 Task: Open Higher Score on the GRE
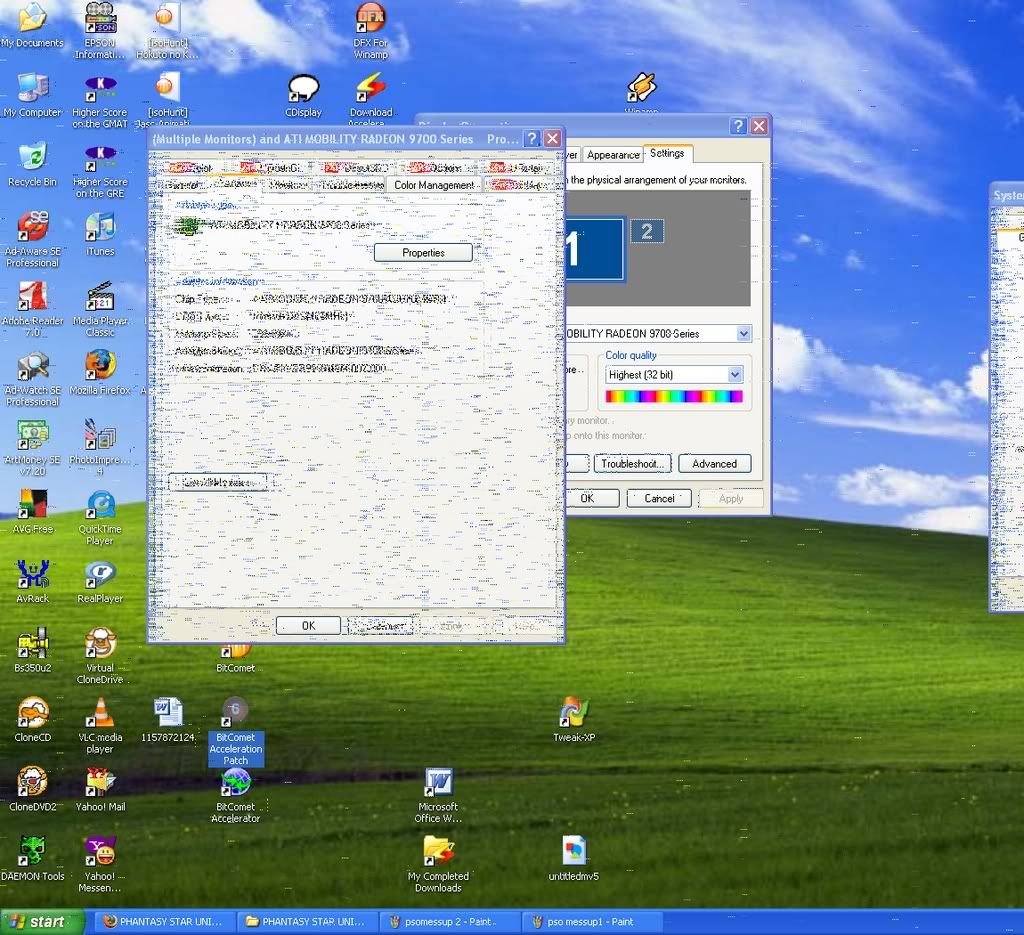100,170
